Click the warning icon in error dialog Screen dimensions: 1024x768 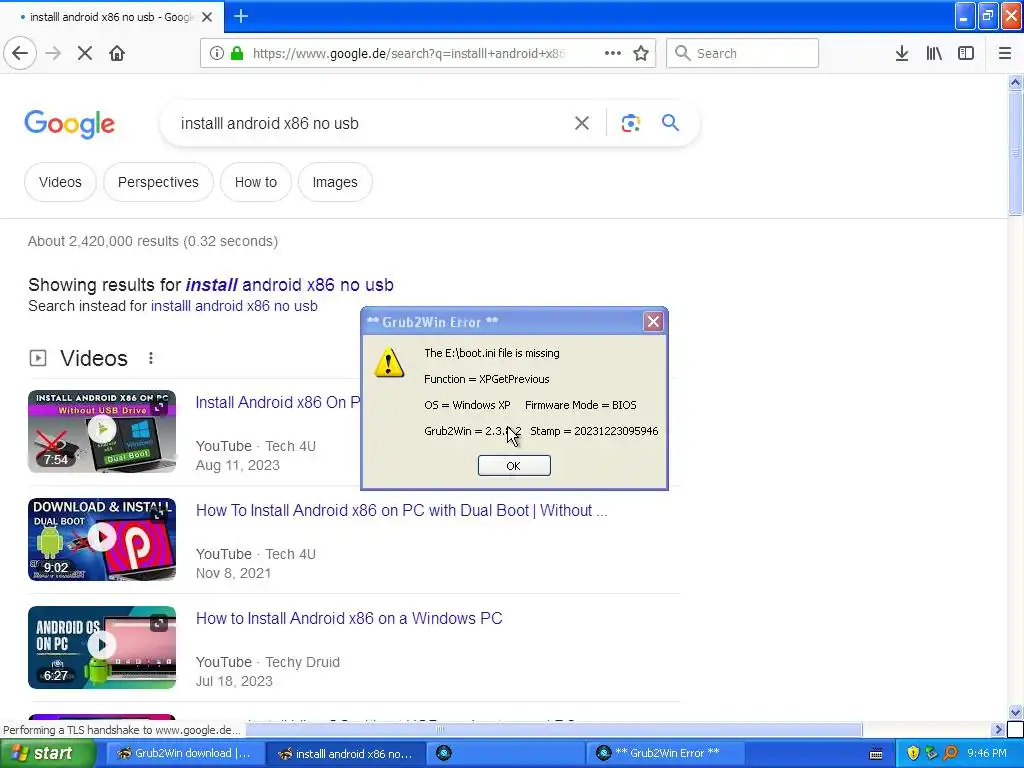pyautogui.click(x=389, y=362)
